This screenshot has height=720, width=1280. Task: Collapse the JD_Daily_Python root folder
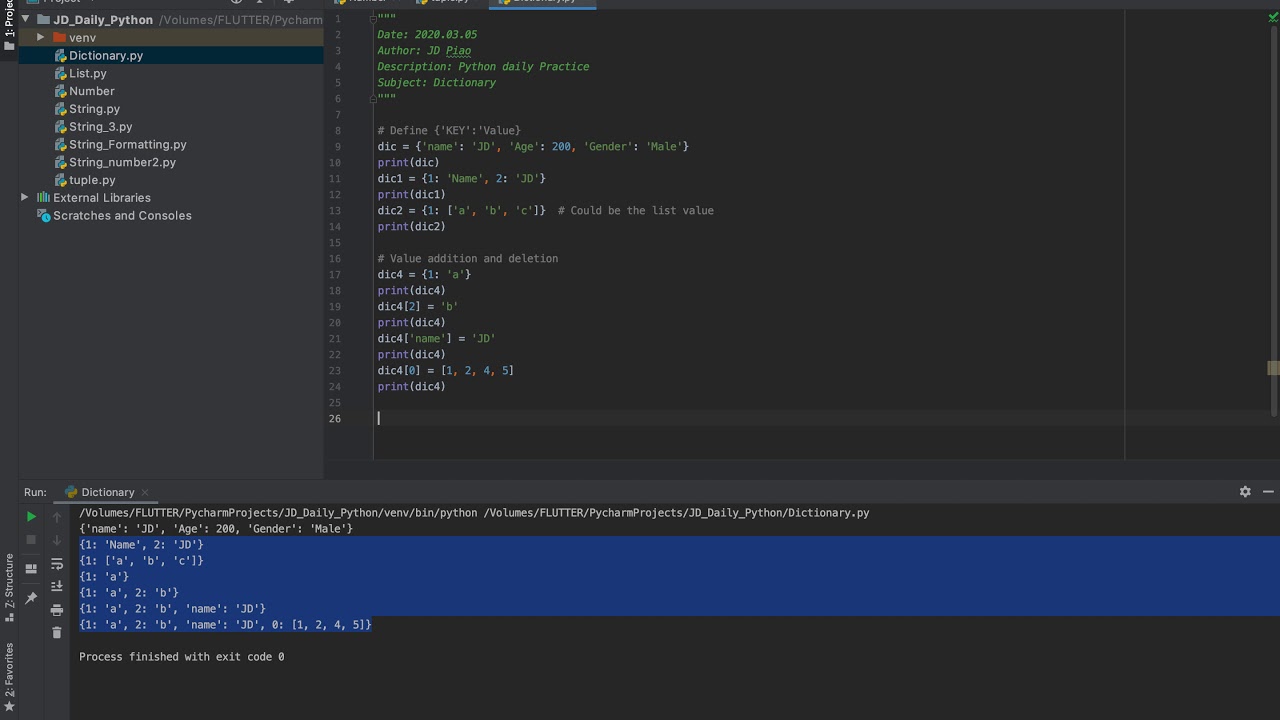[25, 19]
